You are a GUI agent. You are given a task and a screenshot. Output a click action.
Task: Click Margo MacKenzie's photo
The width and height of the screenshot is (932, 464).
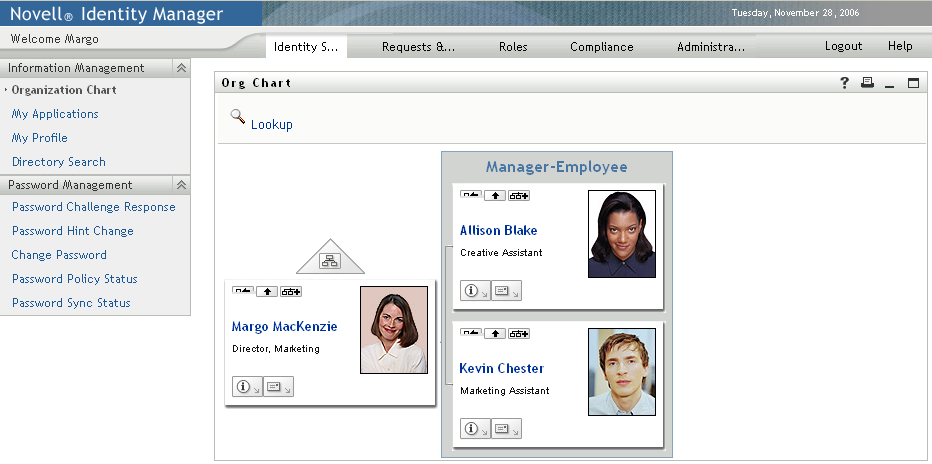coord(394,330)
